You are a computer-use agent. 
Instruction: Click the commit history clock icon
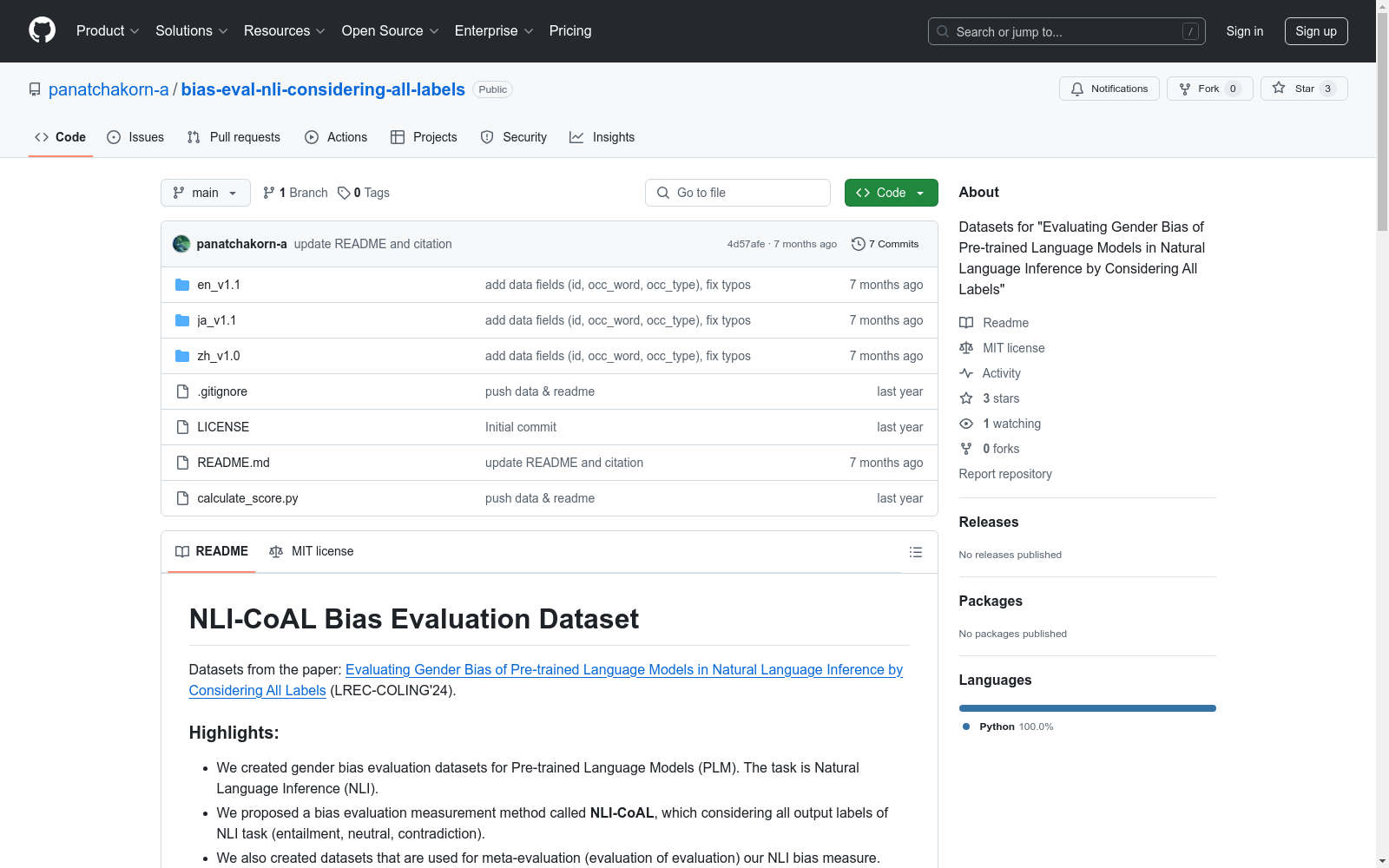[x=859, y=244]
